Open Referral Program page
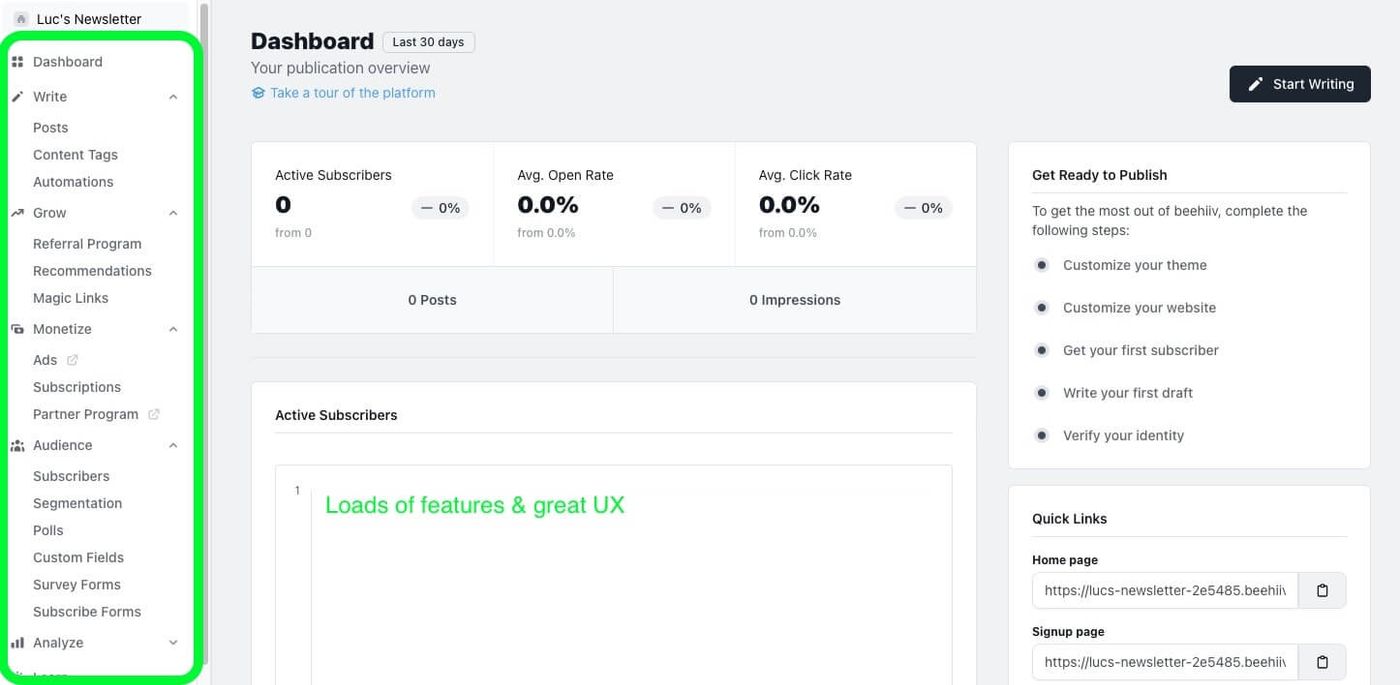This screenshot has width=1400, height=685. click(87, 244)
